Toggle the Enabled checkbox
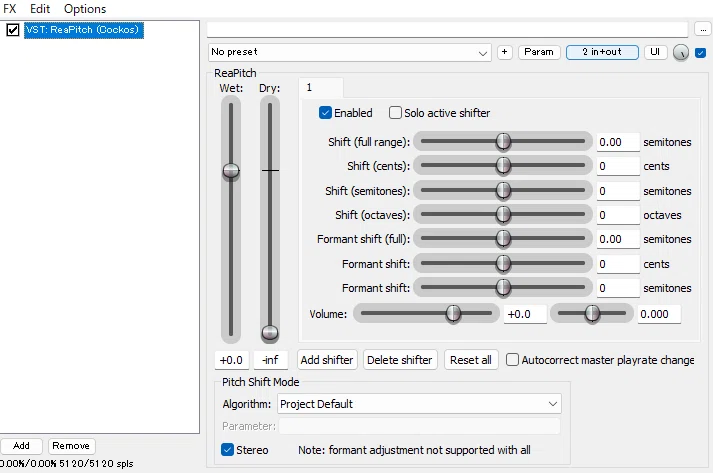The image size is (713, 473). pos(325,113)
